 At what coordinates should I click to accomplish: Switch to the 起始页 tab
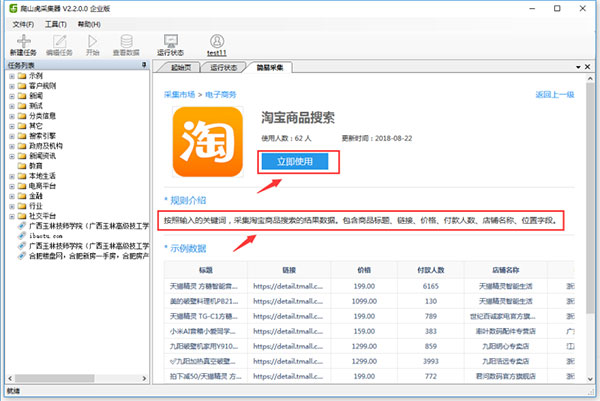point(181,67)
